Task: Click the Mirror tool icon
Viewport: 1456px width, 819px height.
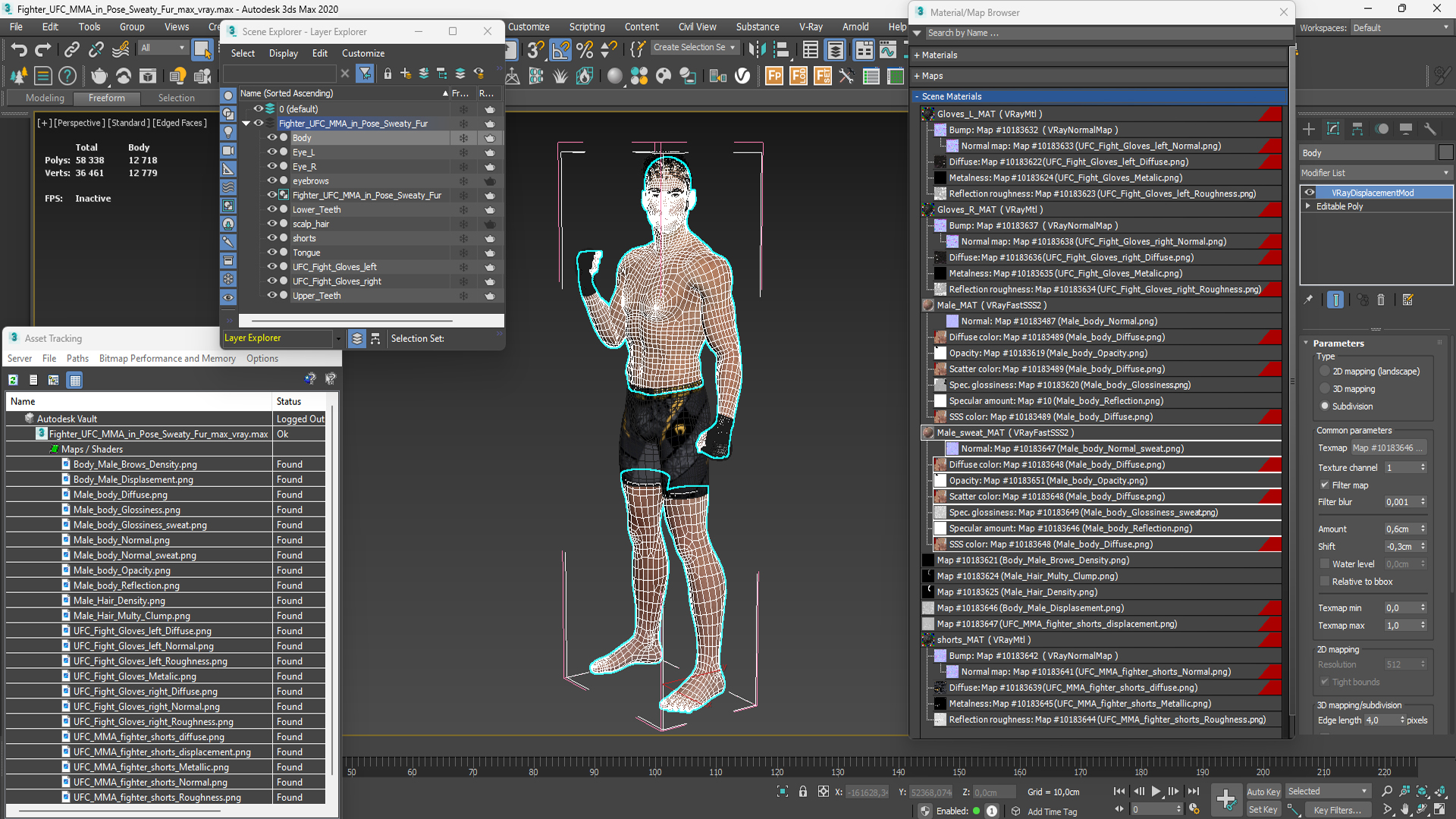Action: 756,50
